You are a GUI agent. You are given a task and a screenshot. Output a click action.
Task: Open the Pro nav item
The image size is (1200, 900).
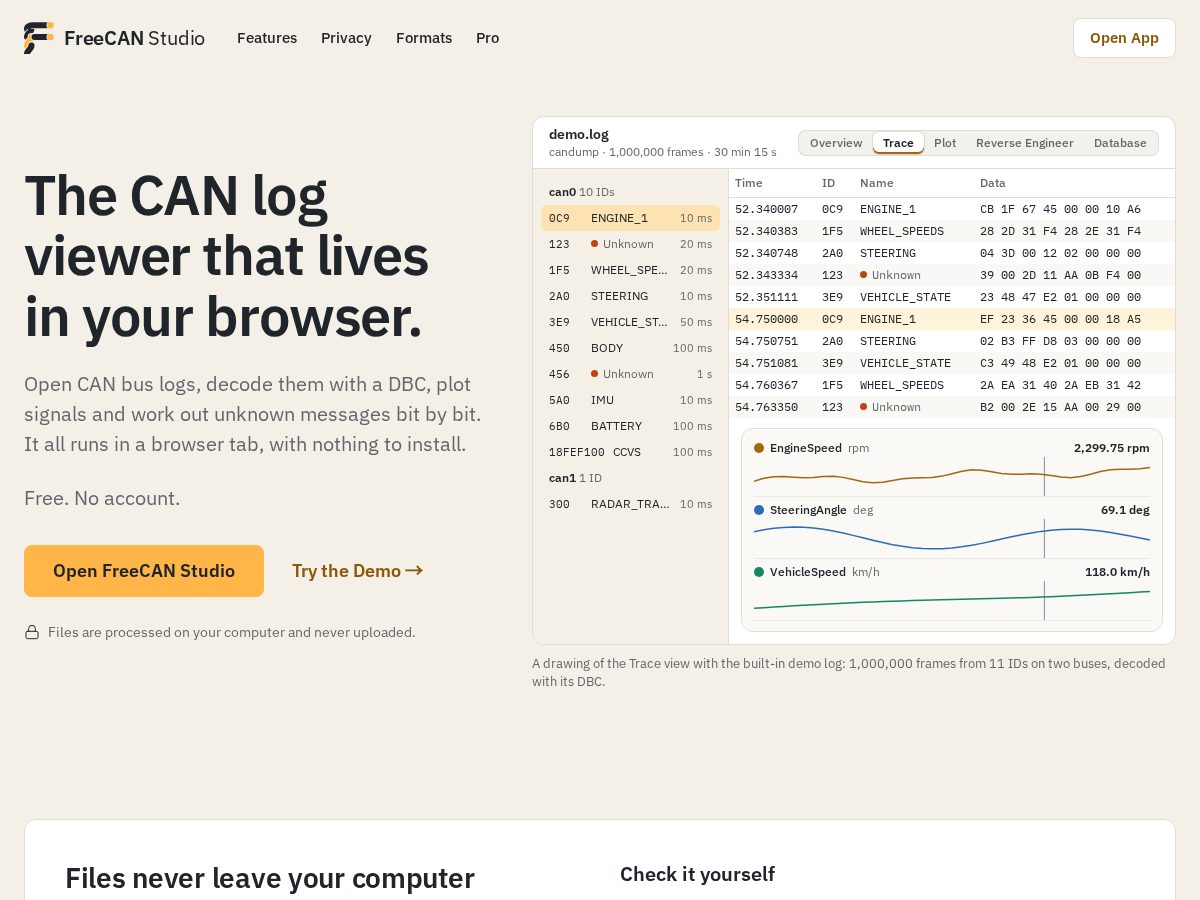pos(487,38)
